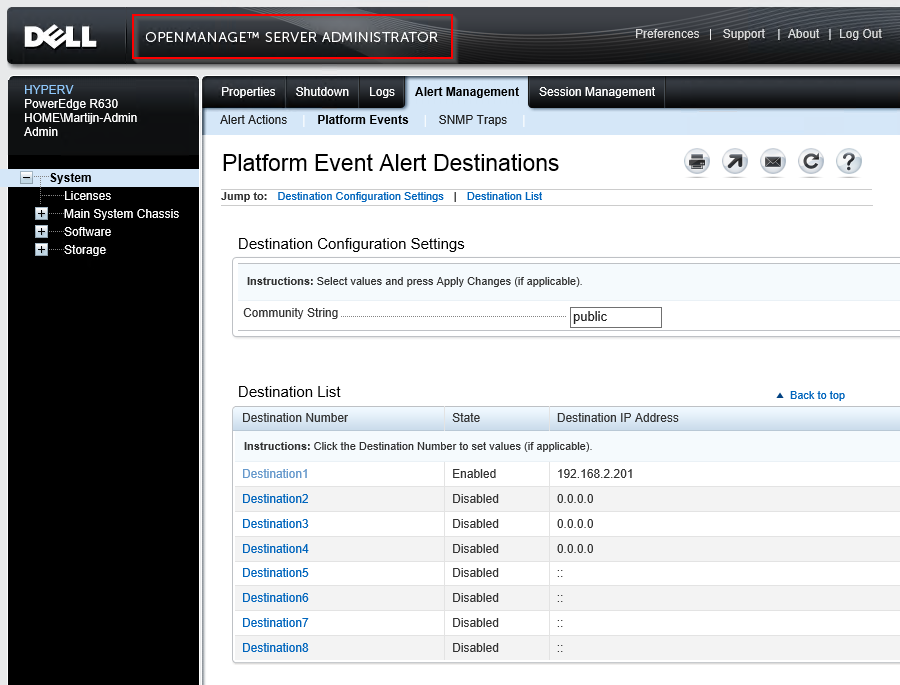900x685 pixels.
Task: Click the Disabled state of Destination2
Action: click(x=475, y=499)
